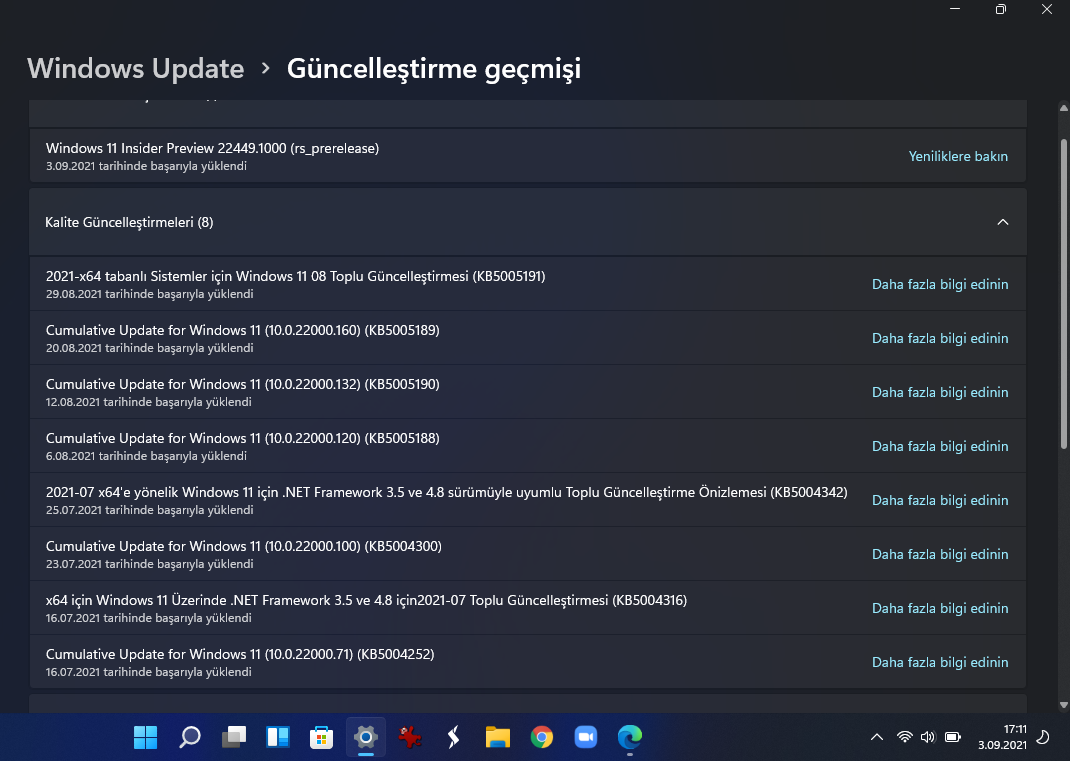Restore down the Settings window
This screenshot has width=1070, height=761.
[x=1000, y=9]
